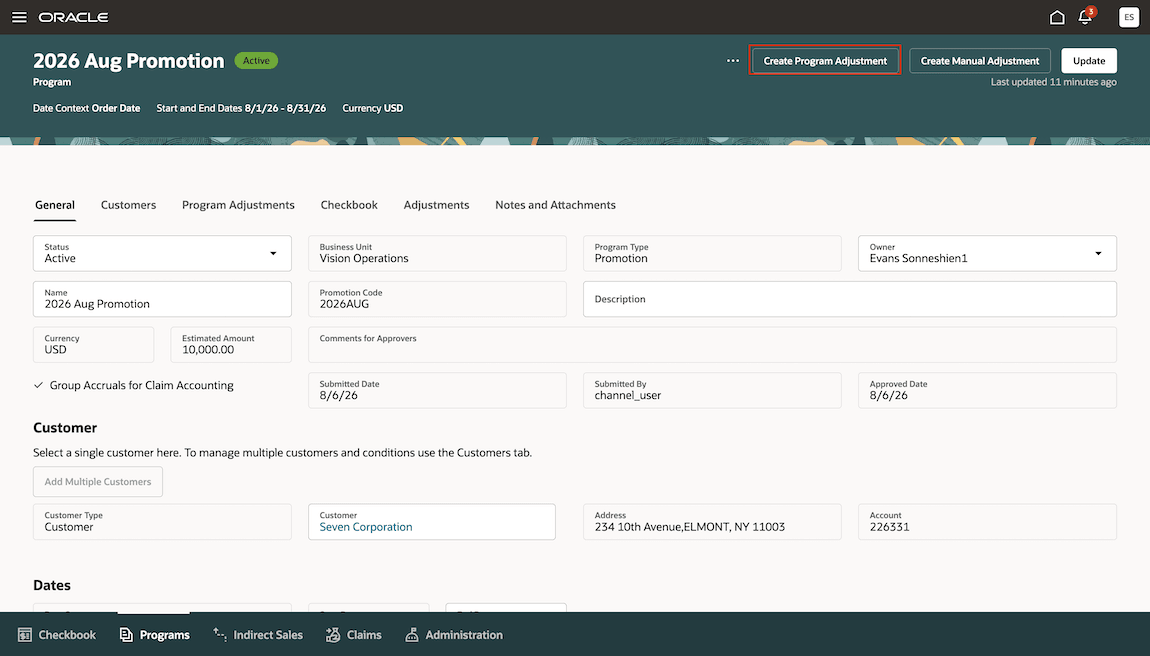Click the Submitted Date field

click(437, 390)
